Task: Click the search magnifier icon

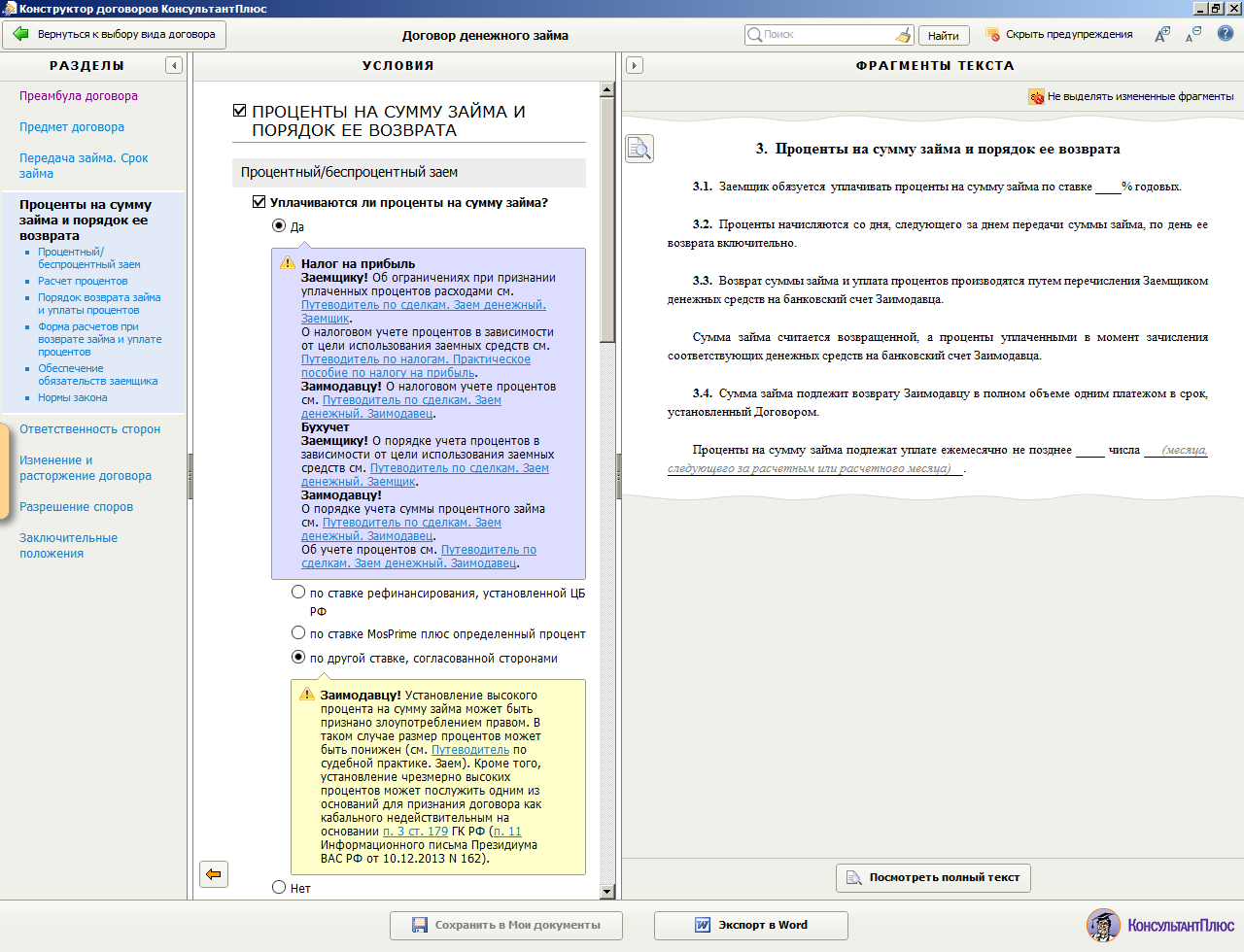Action: tap(754, 35)
